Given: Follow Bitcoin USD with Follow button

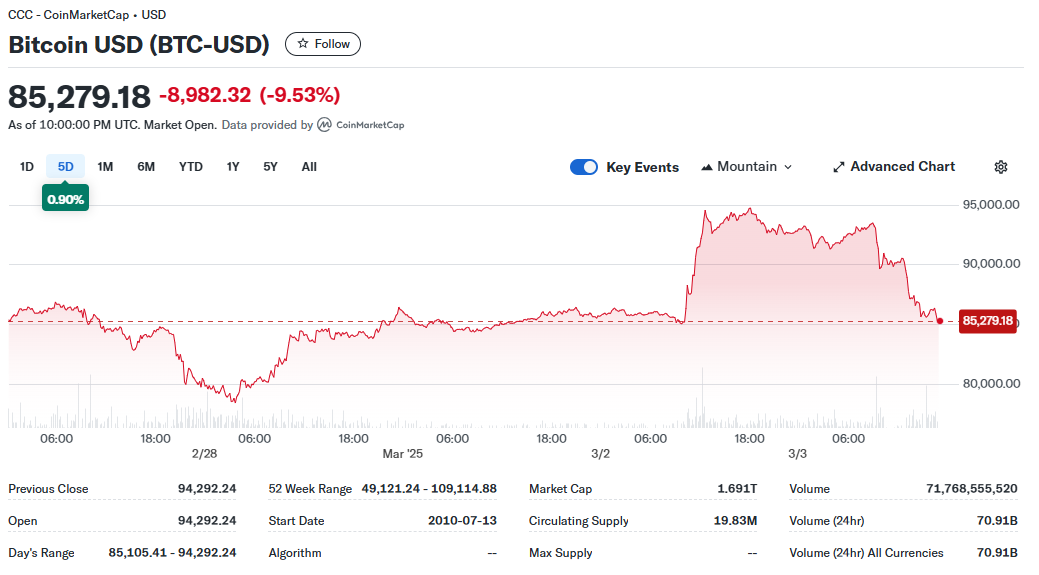Looking at the screenshot, I should pos(323,44).
